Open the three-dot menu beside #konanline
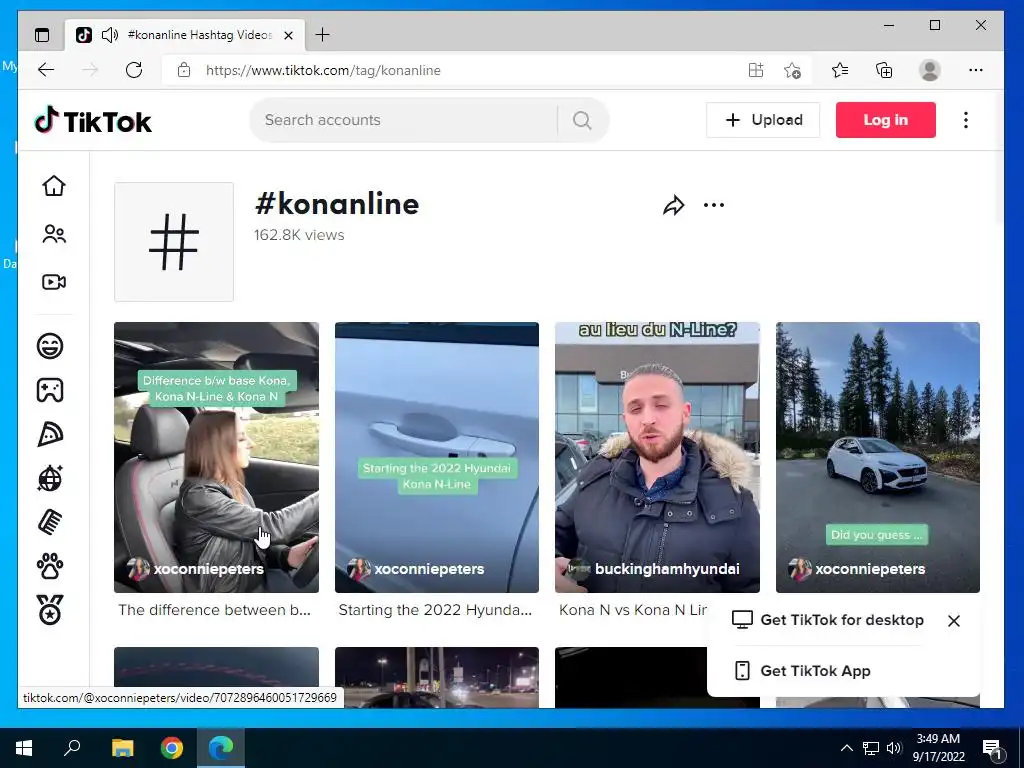Image resolution: width=1024 pixels, height=768 pixels. point(714,205)
